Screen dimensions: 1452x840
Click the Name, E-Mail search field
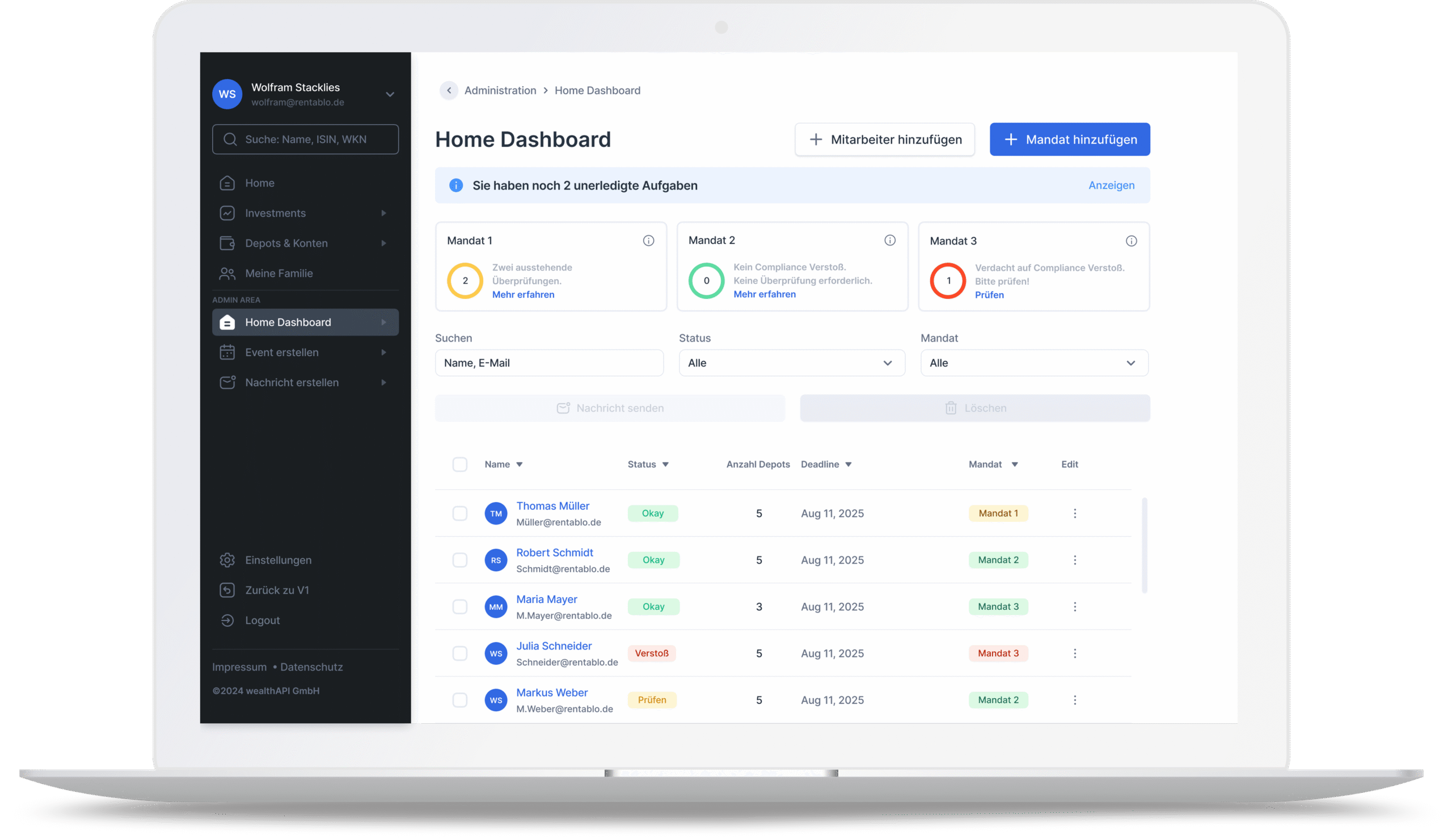[x=548, y=363]
